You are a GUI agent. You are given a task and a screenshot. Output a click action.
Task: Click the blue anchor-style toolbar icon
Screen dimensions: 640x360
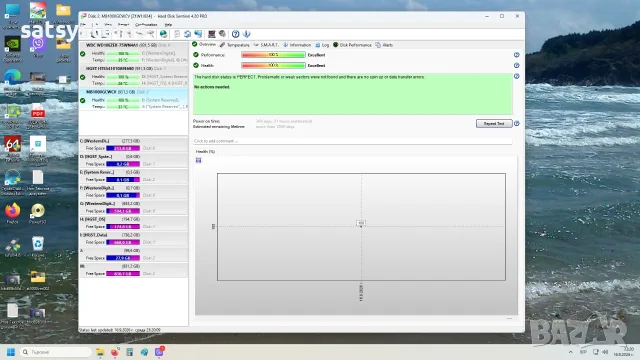[247, 34]
